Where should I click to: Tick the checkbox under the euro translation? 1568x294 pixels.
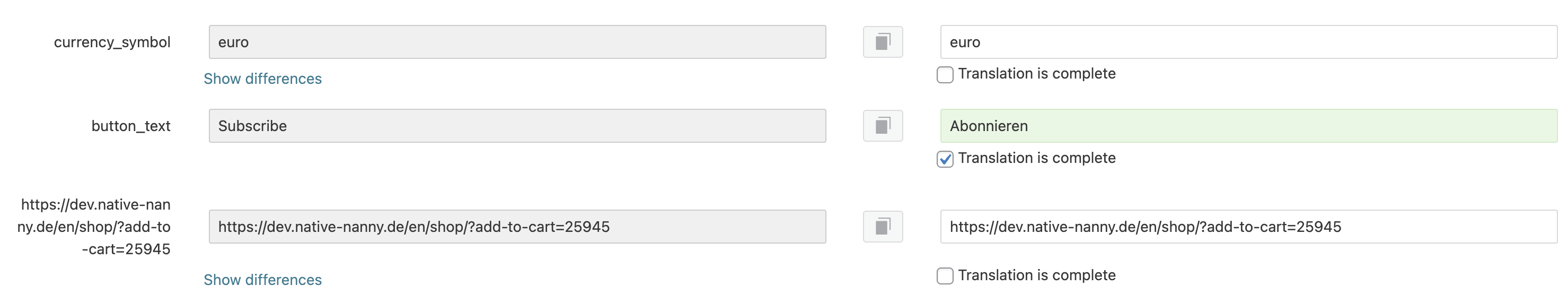(945, 75)
